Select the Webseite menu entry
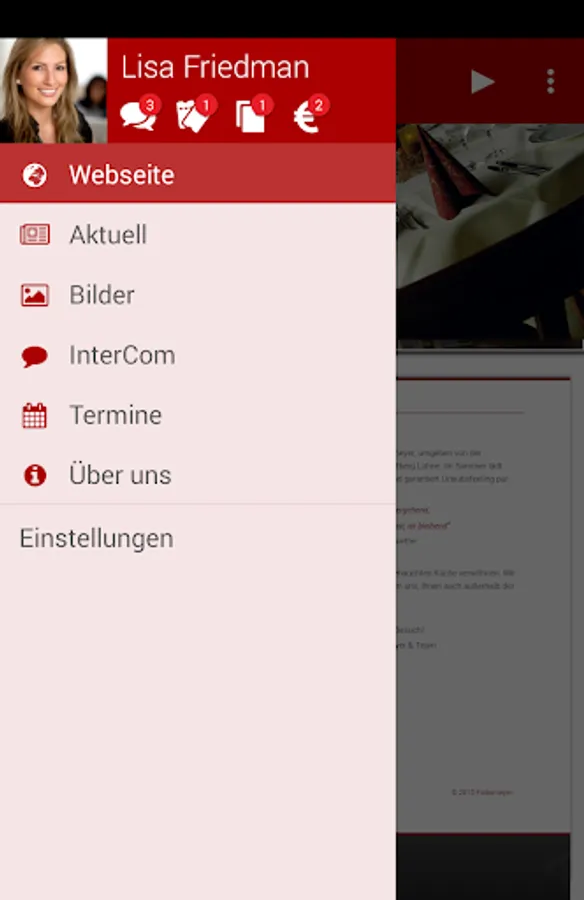584x900 pixels. 198,173
